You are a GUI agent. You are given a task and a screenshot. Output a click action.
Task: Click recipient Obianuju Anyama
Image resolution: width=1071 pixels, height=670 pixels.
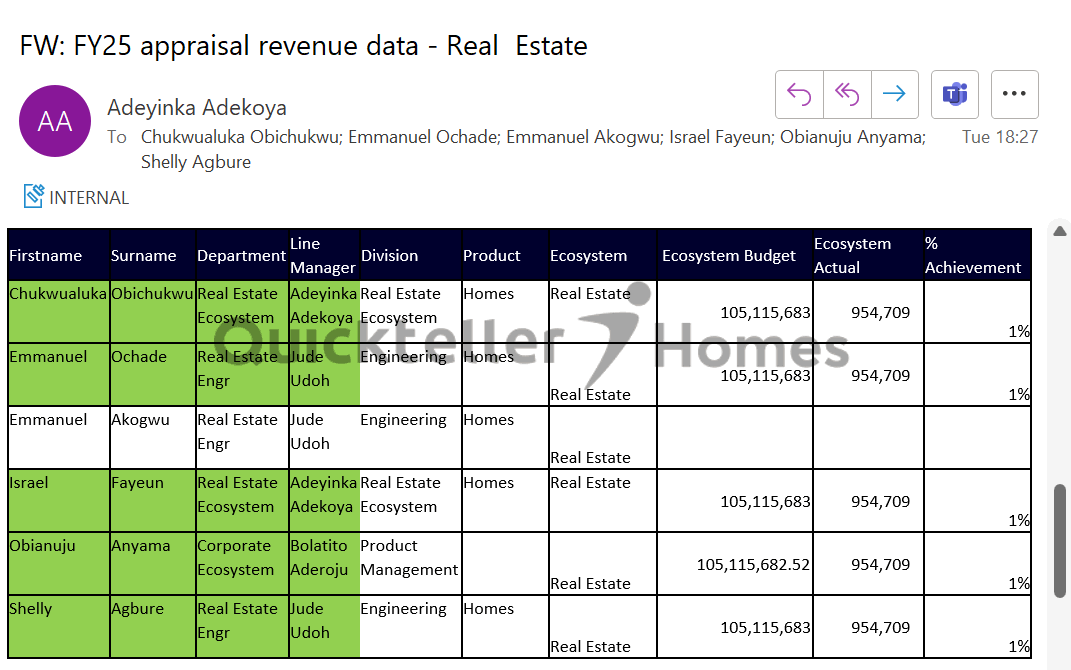pos(859,137)
